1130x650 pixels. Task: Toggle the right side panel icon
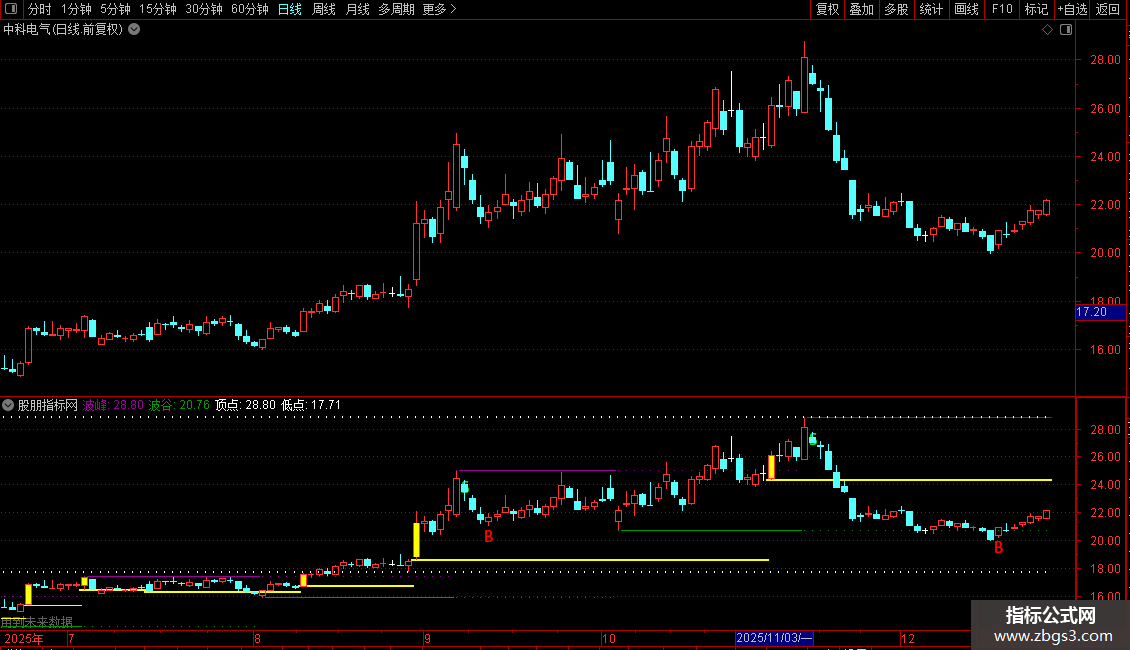pos(1066,30)
